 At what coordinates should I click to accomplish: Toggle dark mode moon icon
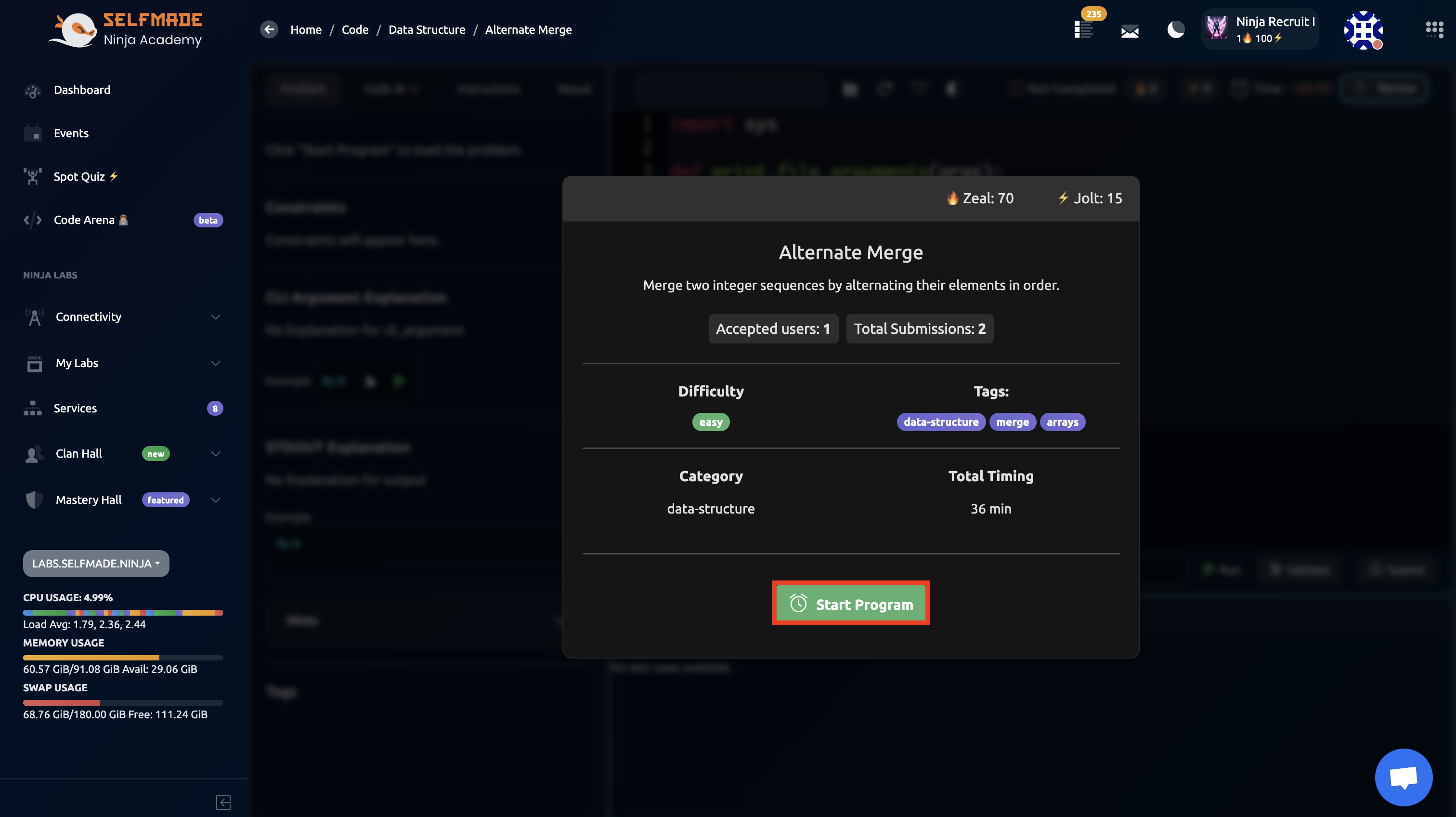[x=1176, y=29]
